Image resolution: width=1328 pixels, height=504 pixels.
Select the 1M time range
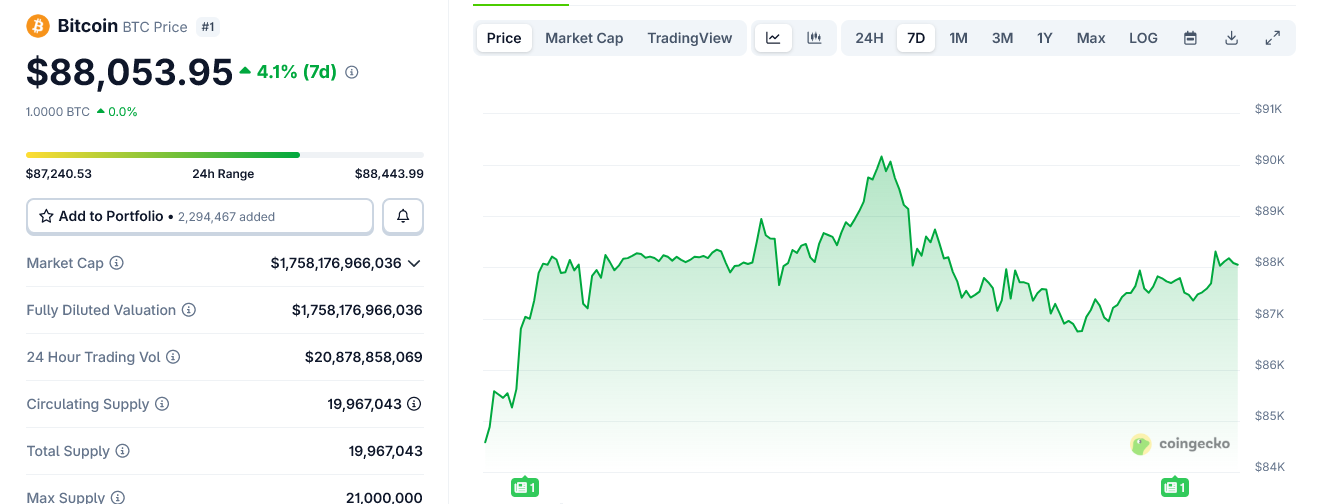click(958, 38)
